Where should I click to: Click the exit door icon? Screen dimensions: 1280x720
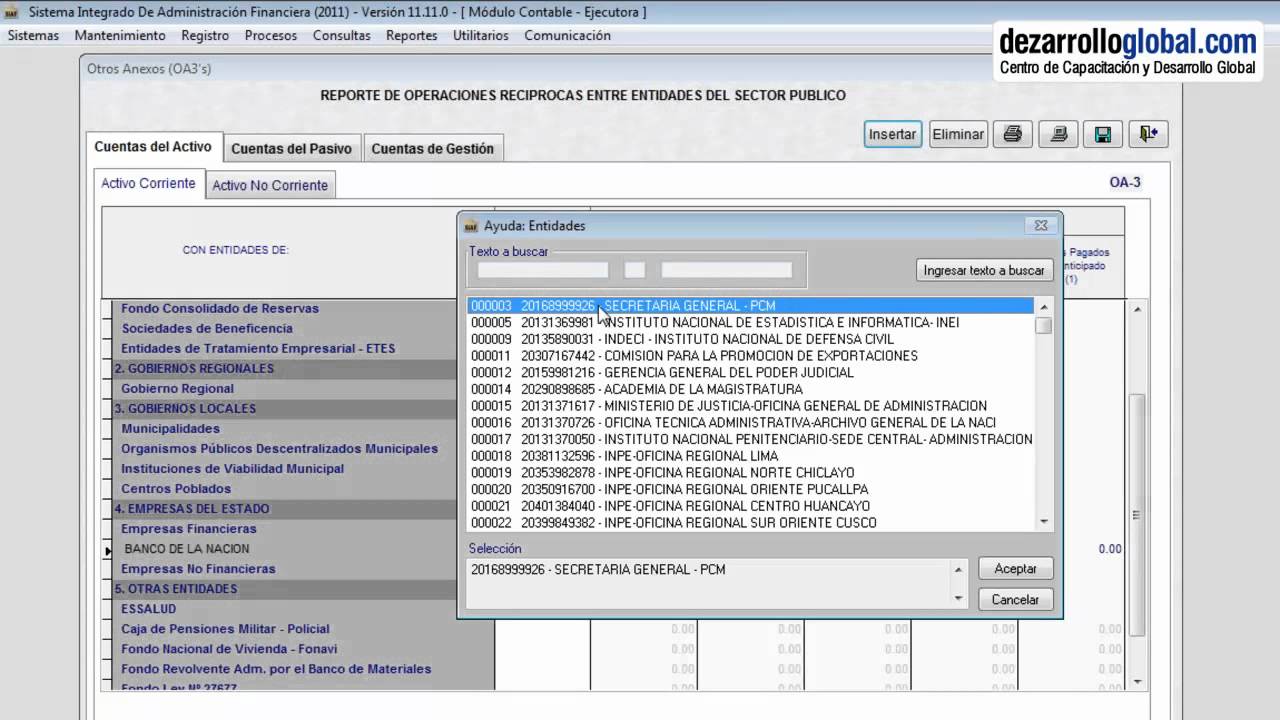(x=1149, y=134)
